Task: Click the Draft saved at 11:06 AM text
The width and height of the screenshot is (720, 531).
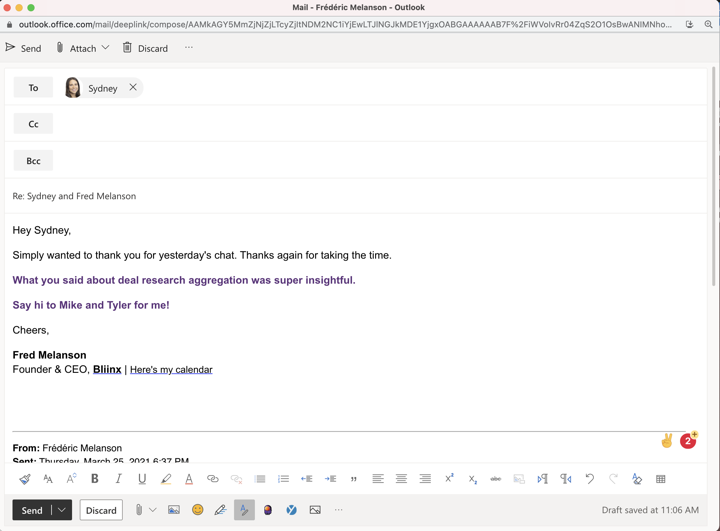Action: coord(650,510)
